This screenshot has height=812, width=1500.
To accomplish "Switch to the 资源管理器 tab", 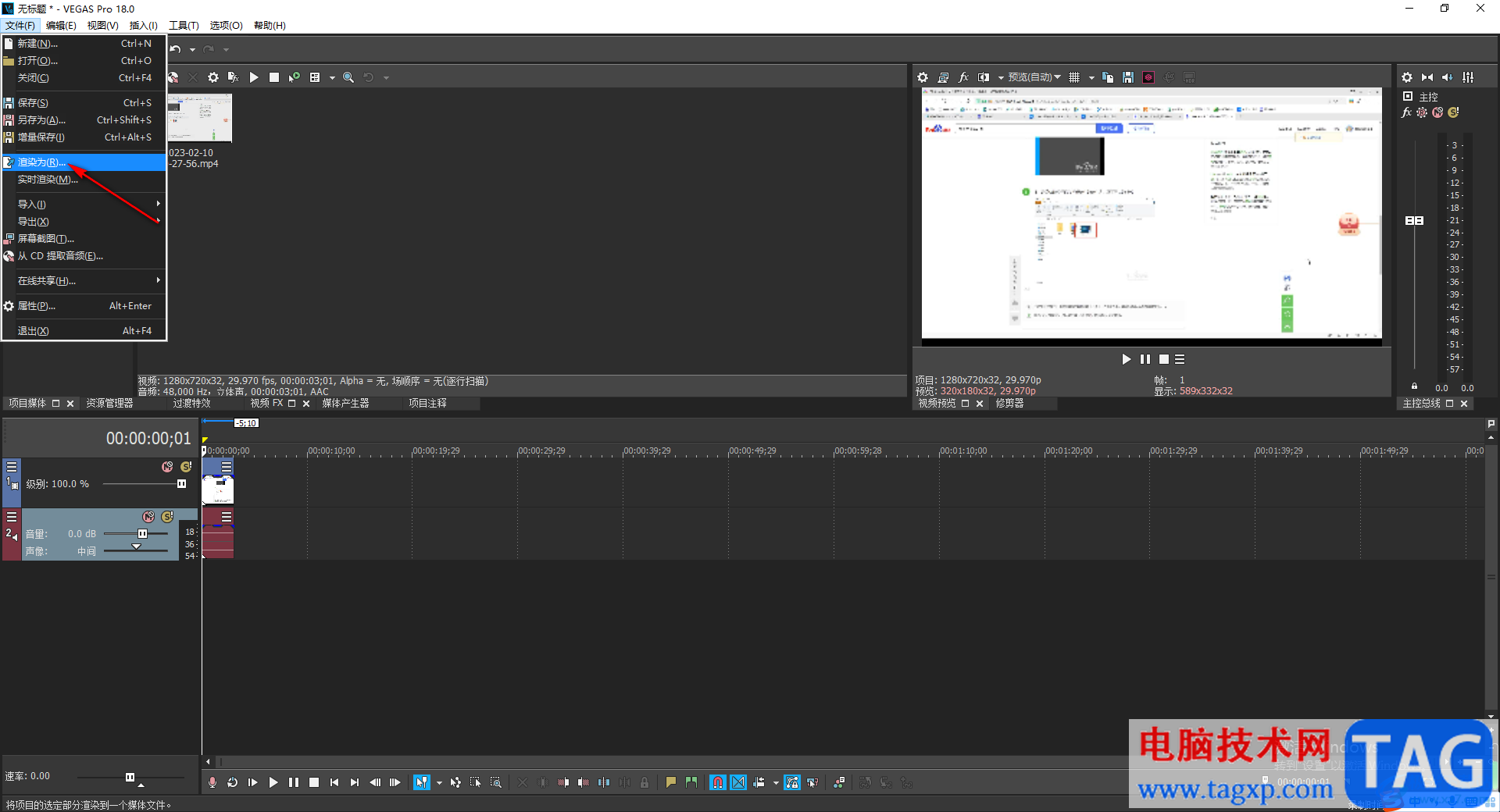I will pyautogui.click(x=109, y=404).
